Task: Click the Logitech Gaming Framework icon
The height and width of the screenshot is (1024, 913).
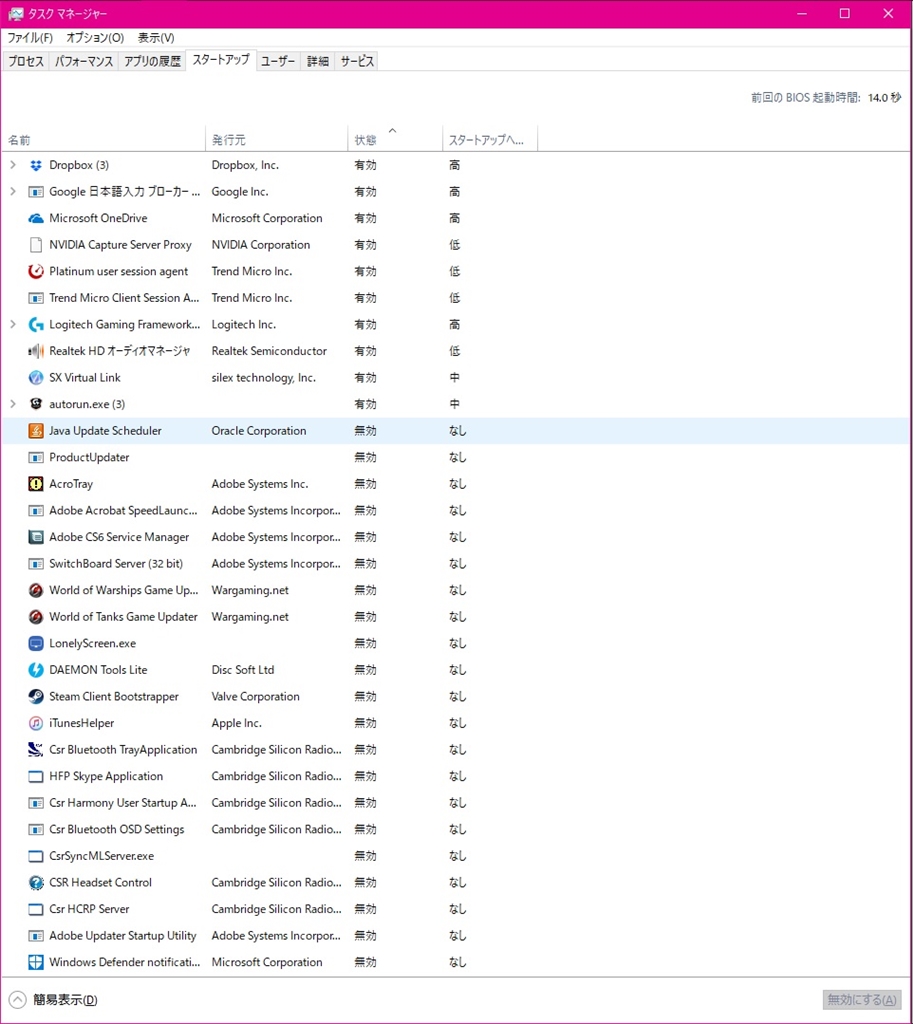Action: coord(36,325)
